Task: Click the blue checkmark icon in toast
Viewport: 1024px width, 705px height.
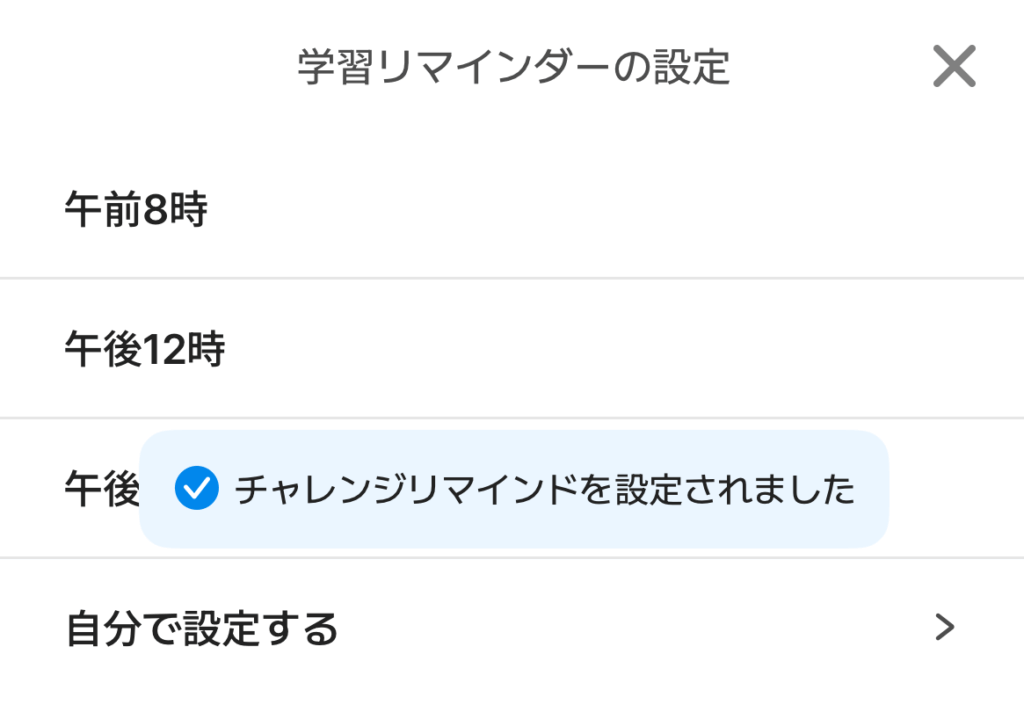Action: (x=197, y=488)
